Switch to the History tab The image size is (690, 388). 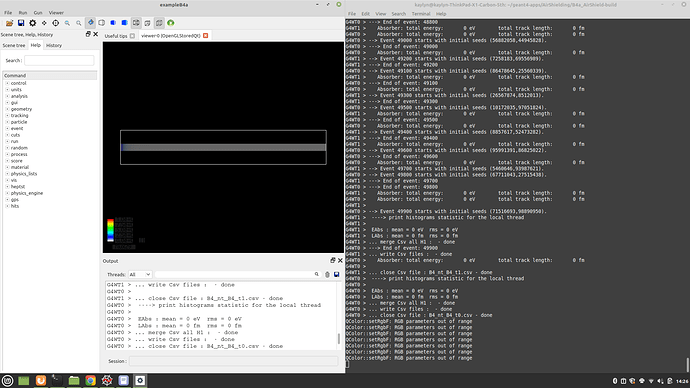tap(54, 45)
